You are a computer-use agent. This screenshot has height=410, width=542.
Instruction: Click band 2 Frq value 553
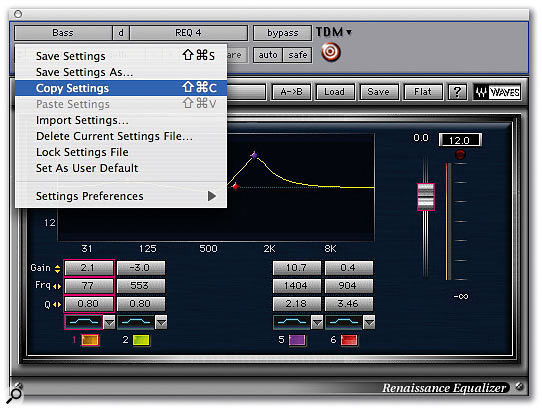point(141,286)
